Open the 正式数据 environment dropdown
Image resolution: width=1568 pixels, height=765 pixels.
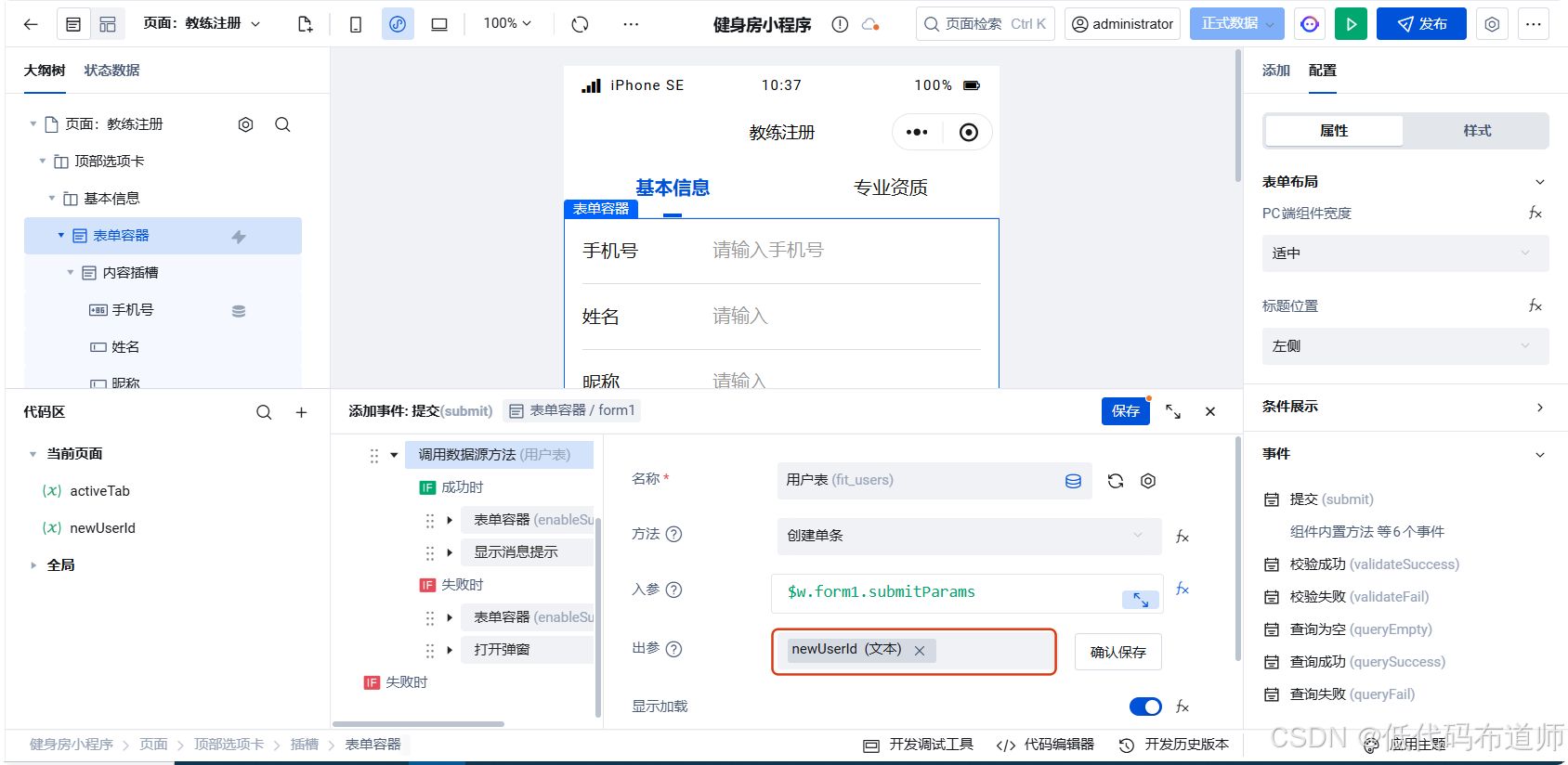1237,24
